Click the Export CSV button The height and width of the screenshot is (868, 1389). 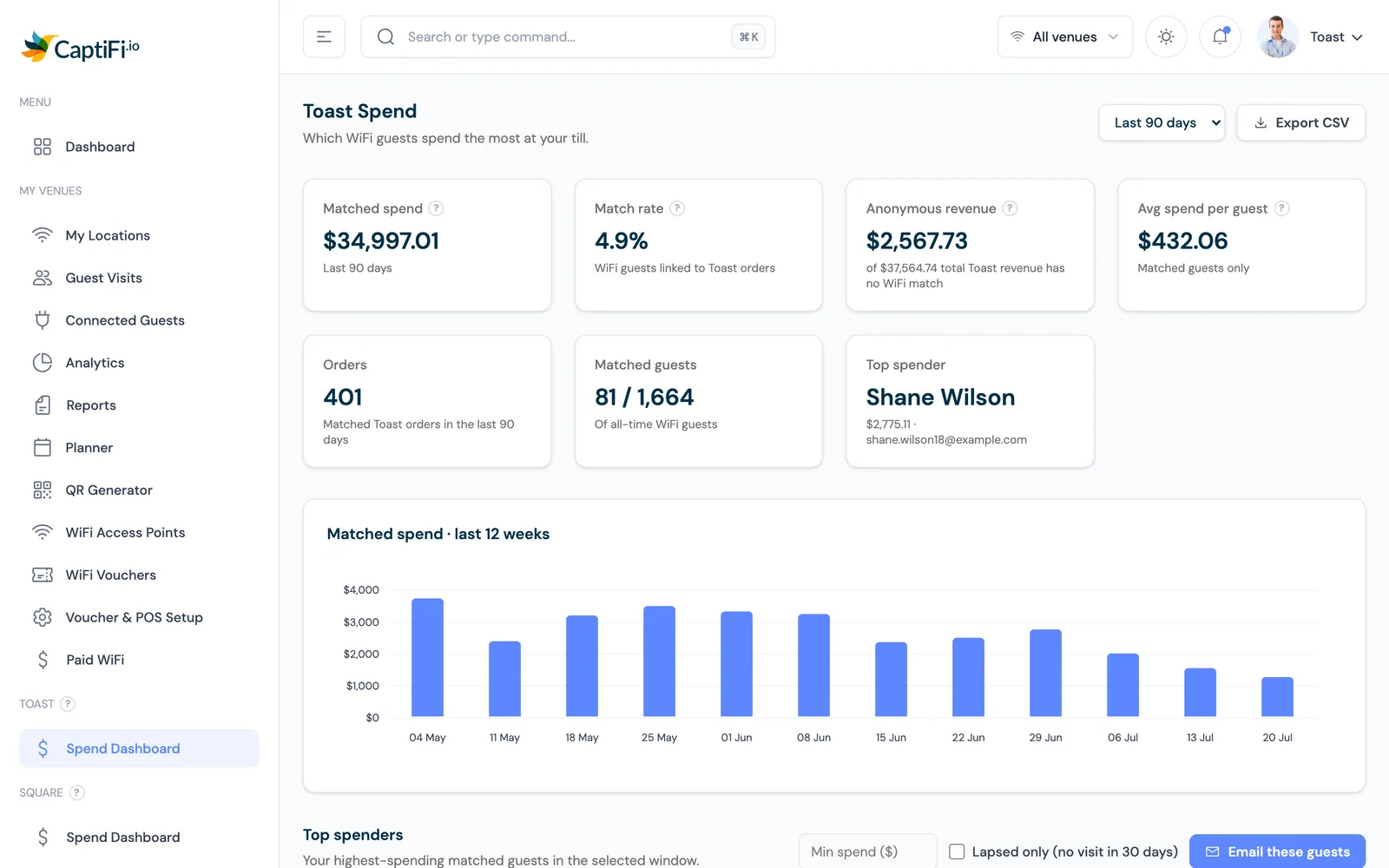[x=1300, y=122]
